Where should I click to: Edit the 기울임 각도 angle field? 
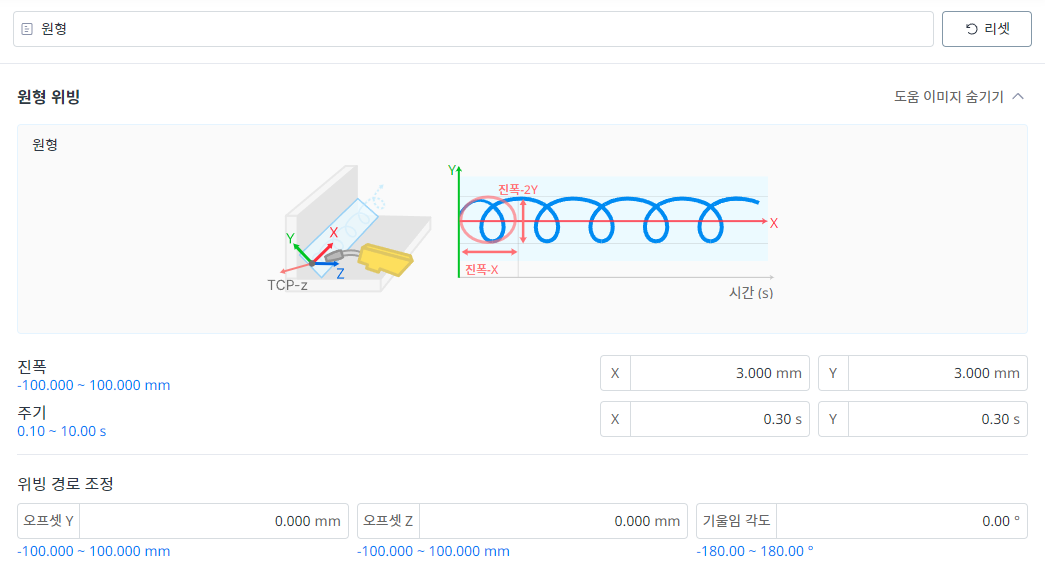(x=900, y=521)
